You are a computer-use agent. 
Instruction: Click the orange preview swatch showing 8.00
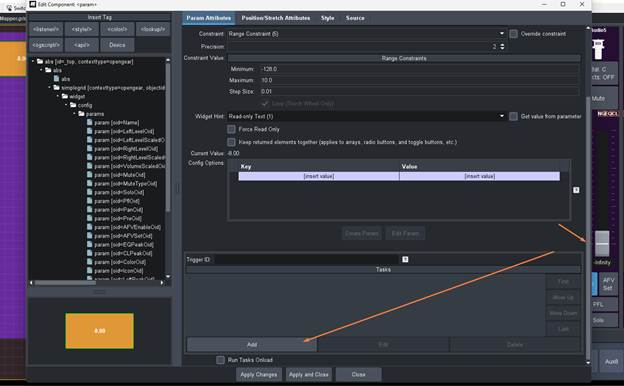click(x=99, y=331)
